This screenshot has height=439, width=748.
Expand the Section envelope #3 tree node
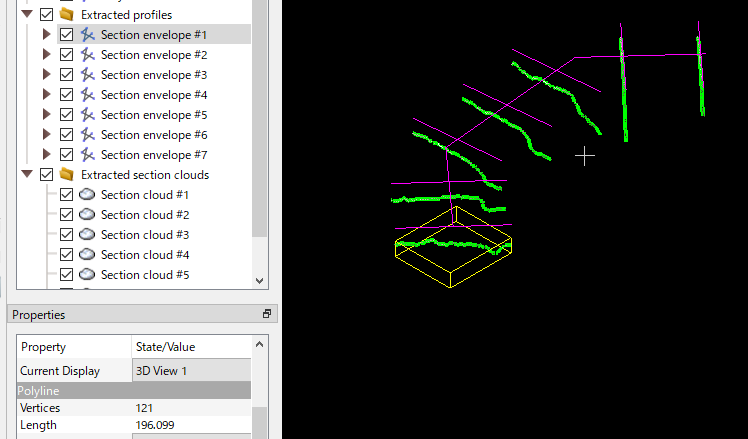point(46,75)
